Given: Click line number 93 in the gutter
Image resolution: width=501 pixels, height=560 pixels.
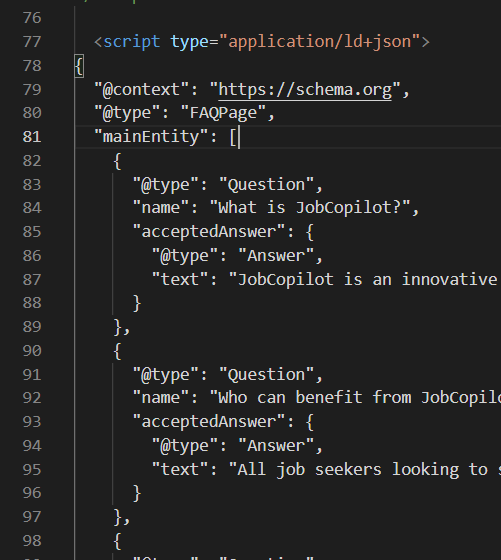Looking at the screenshot, I should 32,422.
